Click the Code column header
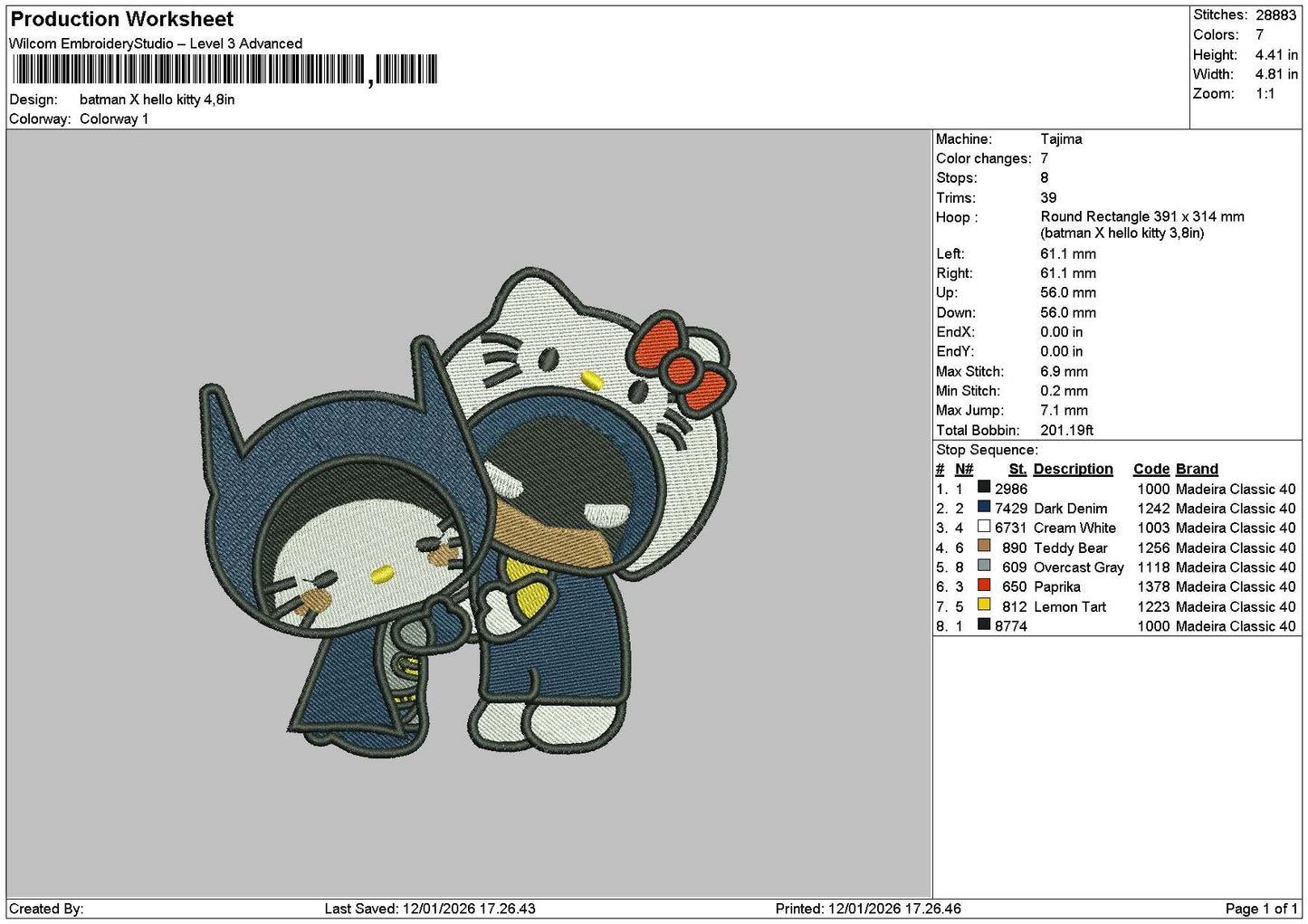The height and width of the screenshot is (924, 1308). point(1151,469)
